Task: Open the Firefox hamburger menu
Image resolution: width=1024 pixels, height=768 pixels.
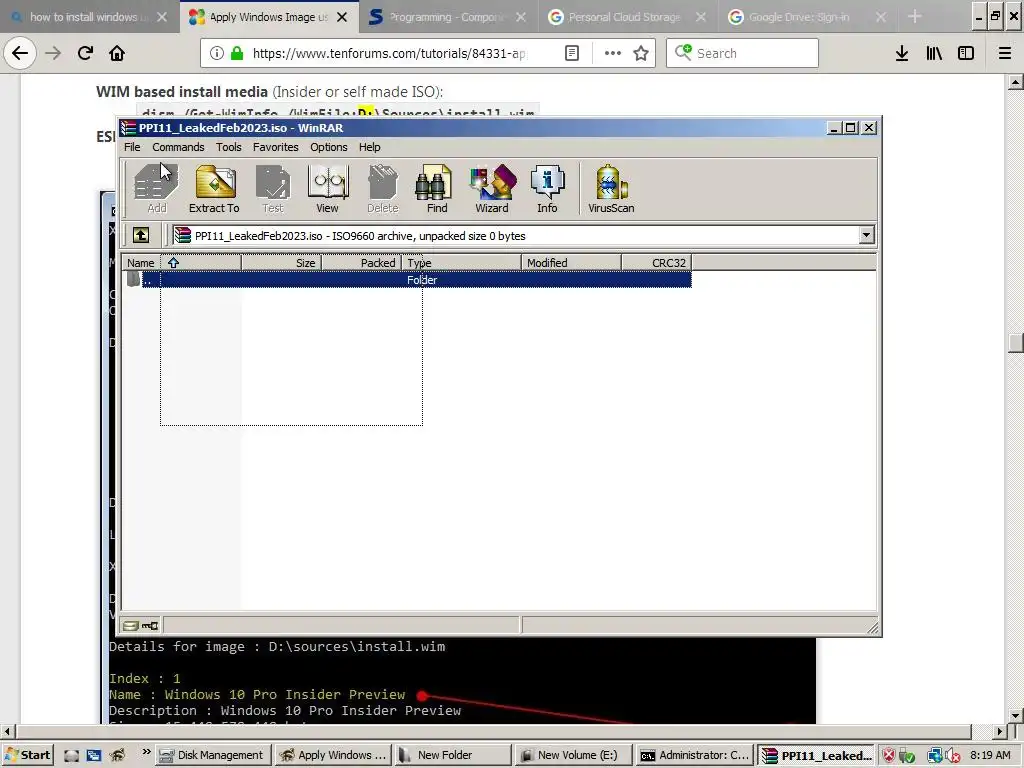Action: [1005, 53]
